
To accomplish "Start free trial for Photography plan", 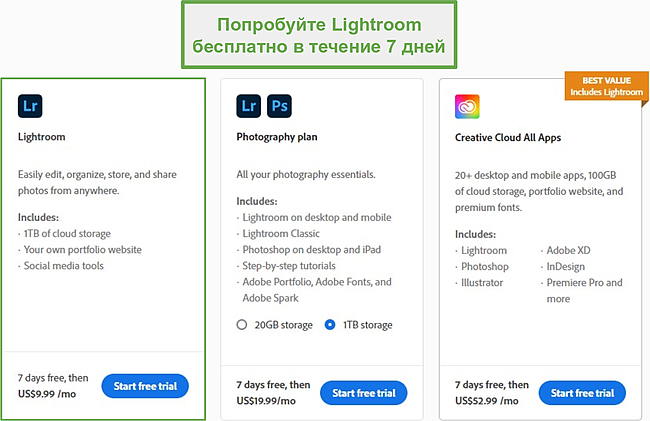I will click(x=364, y=393).
